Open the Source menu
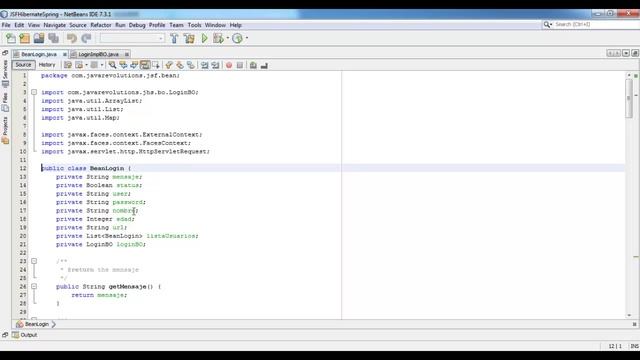The image size is (640, 360). (78, 25)
